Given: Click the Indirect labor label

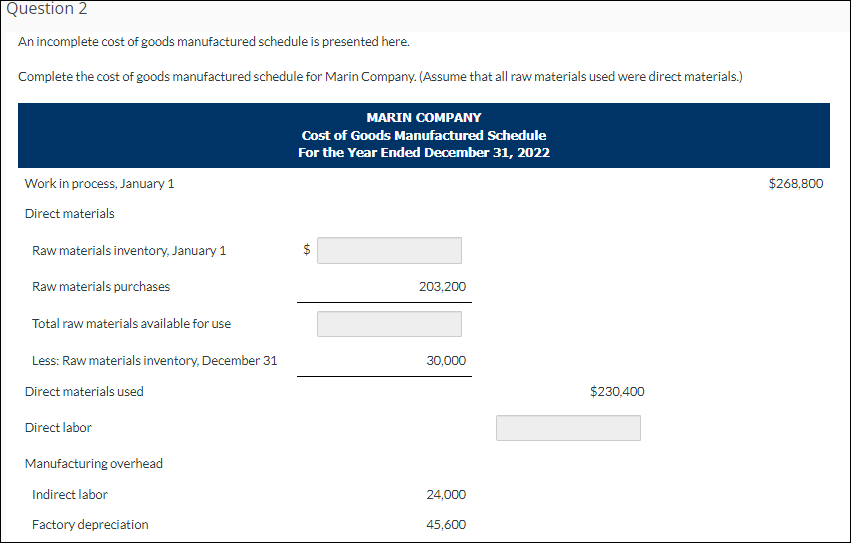Looking at the screenshot, I should [x=70, y=495].
